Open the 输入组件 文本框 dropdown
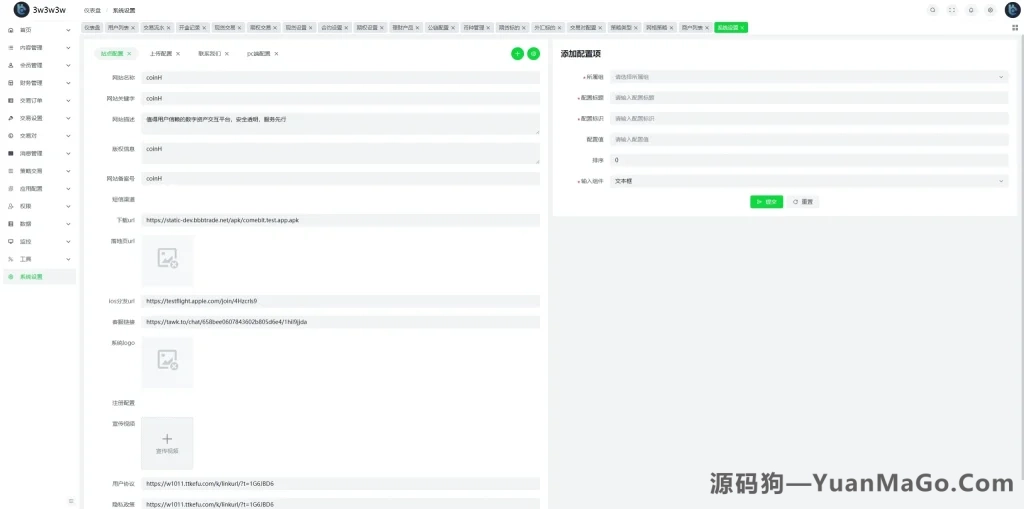Viewport: 1024px width, 509px height. pyautogui.click(x=809, y=181)
